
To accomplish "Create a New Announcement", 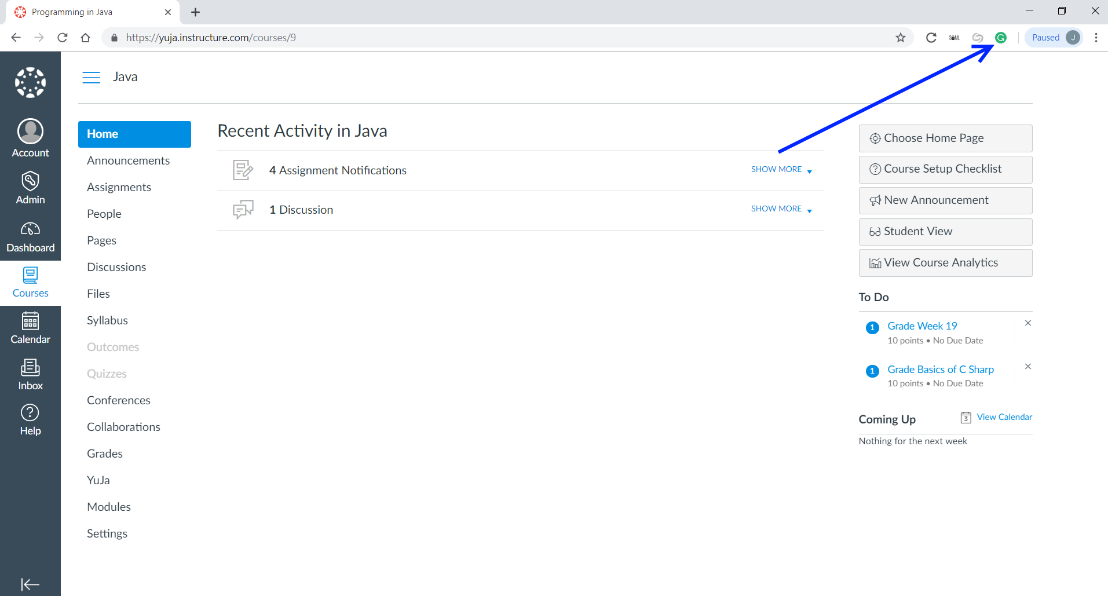I will pos(945,201).
